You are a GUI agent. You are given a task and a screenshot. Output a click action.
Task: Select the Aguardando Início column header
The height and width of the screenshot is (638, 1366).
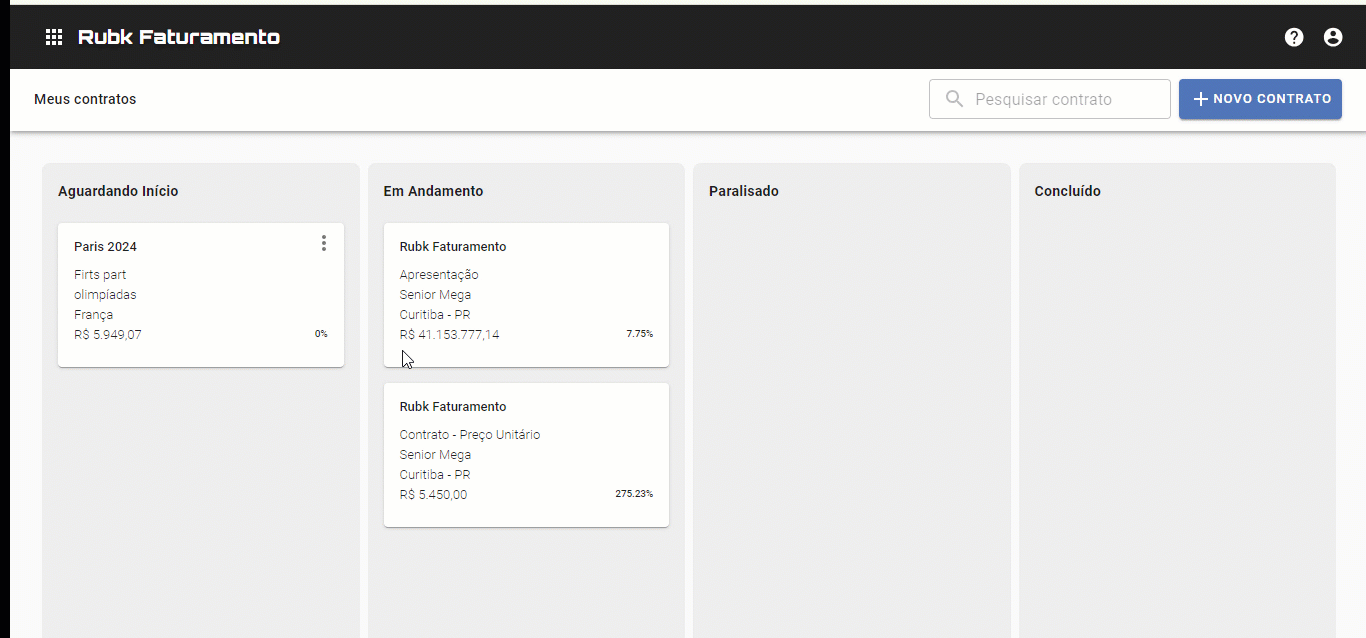pos(118,191)
